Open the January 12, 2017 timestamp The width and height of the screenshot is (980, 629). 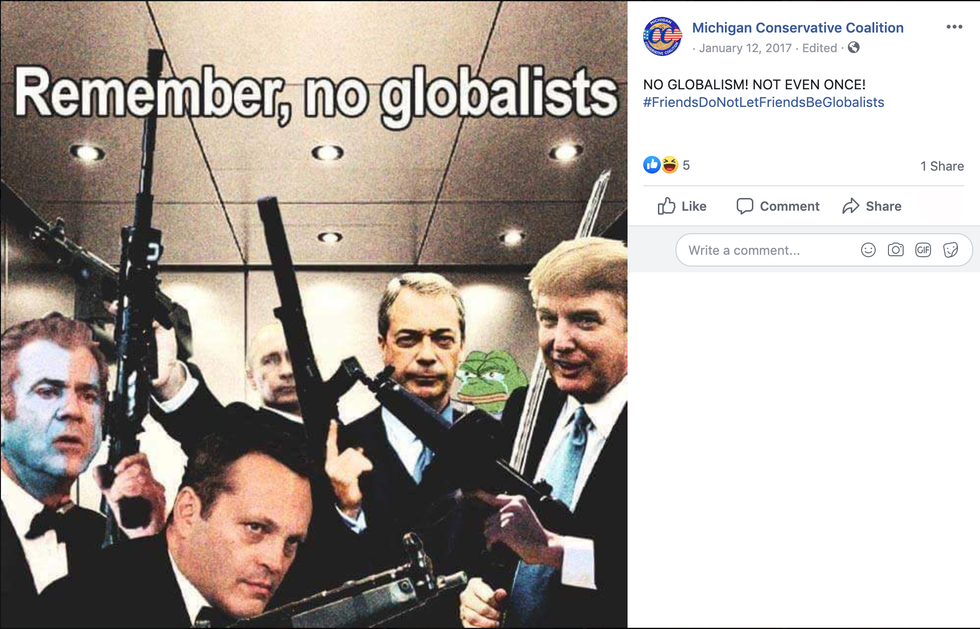click(745, 48)
